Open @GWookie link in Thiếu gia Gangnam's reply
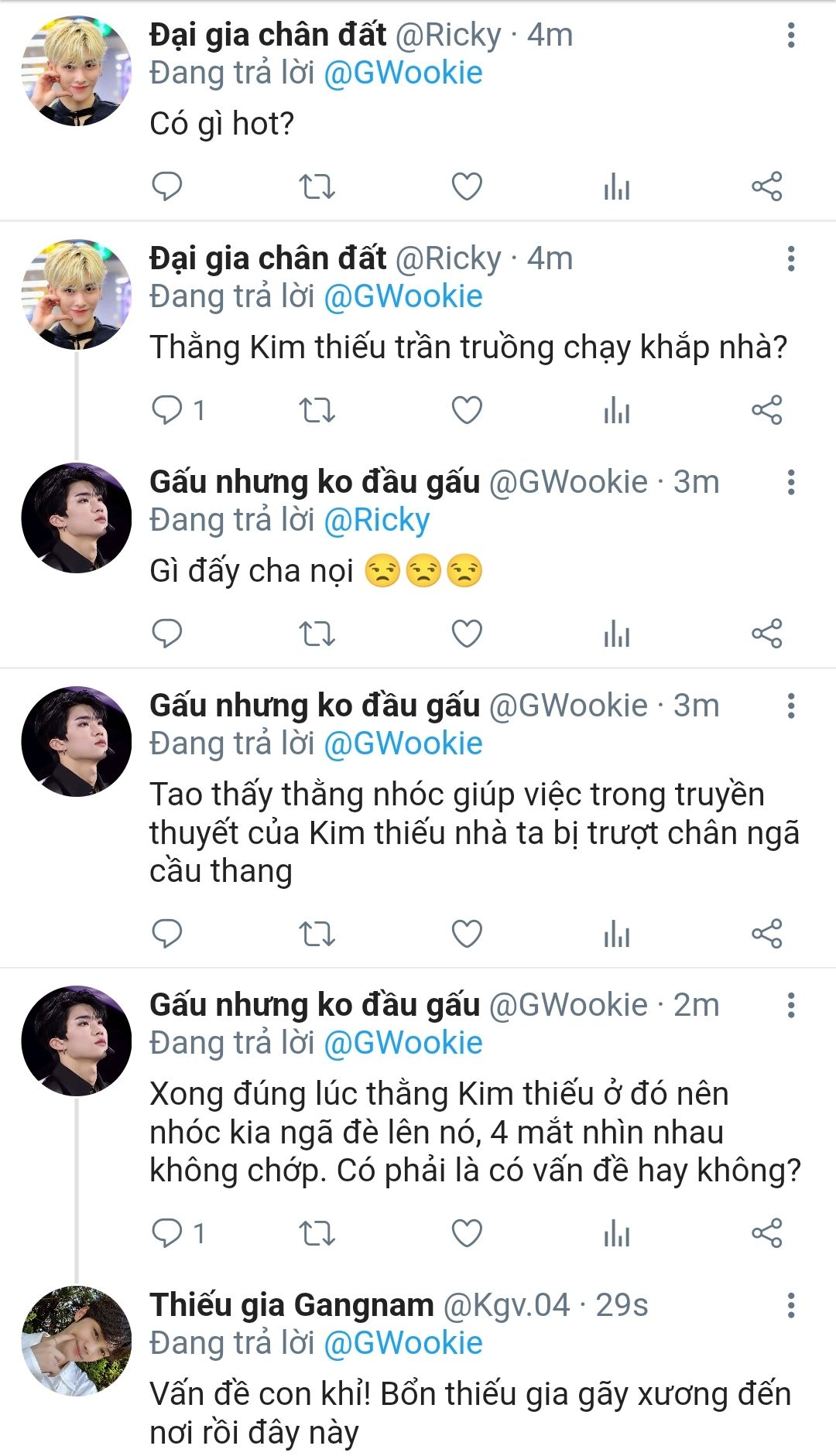836x1456 pixels. pyautogui.click(x=403, y=1343)
